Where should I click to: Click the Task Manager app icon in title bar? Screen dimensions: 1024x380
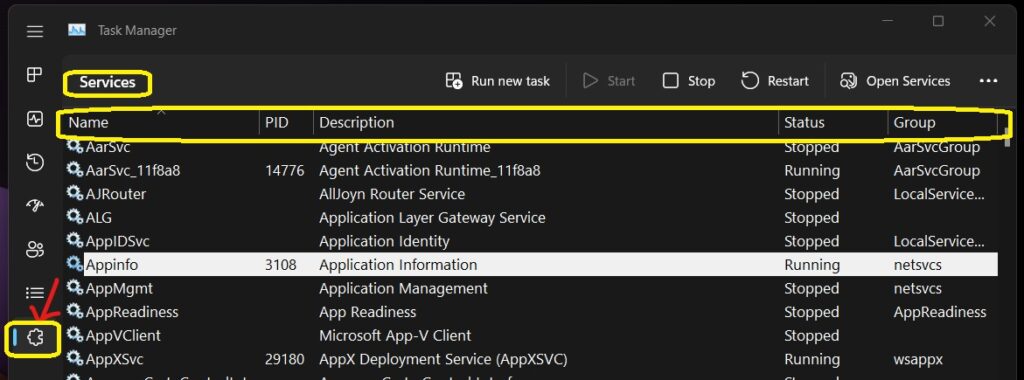coord(77,30)
